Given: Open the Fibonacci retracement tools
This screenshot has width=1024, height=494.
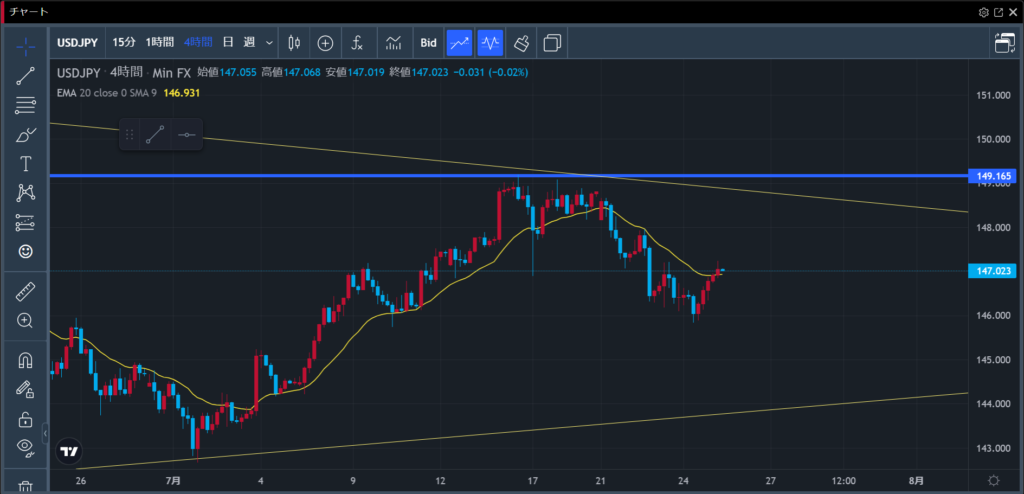Looking at the screenshot, I should [25, 105].
